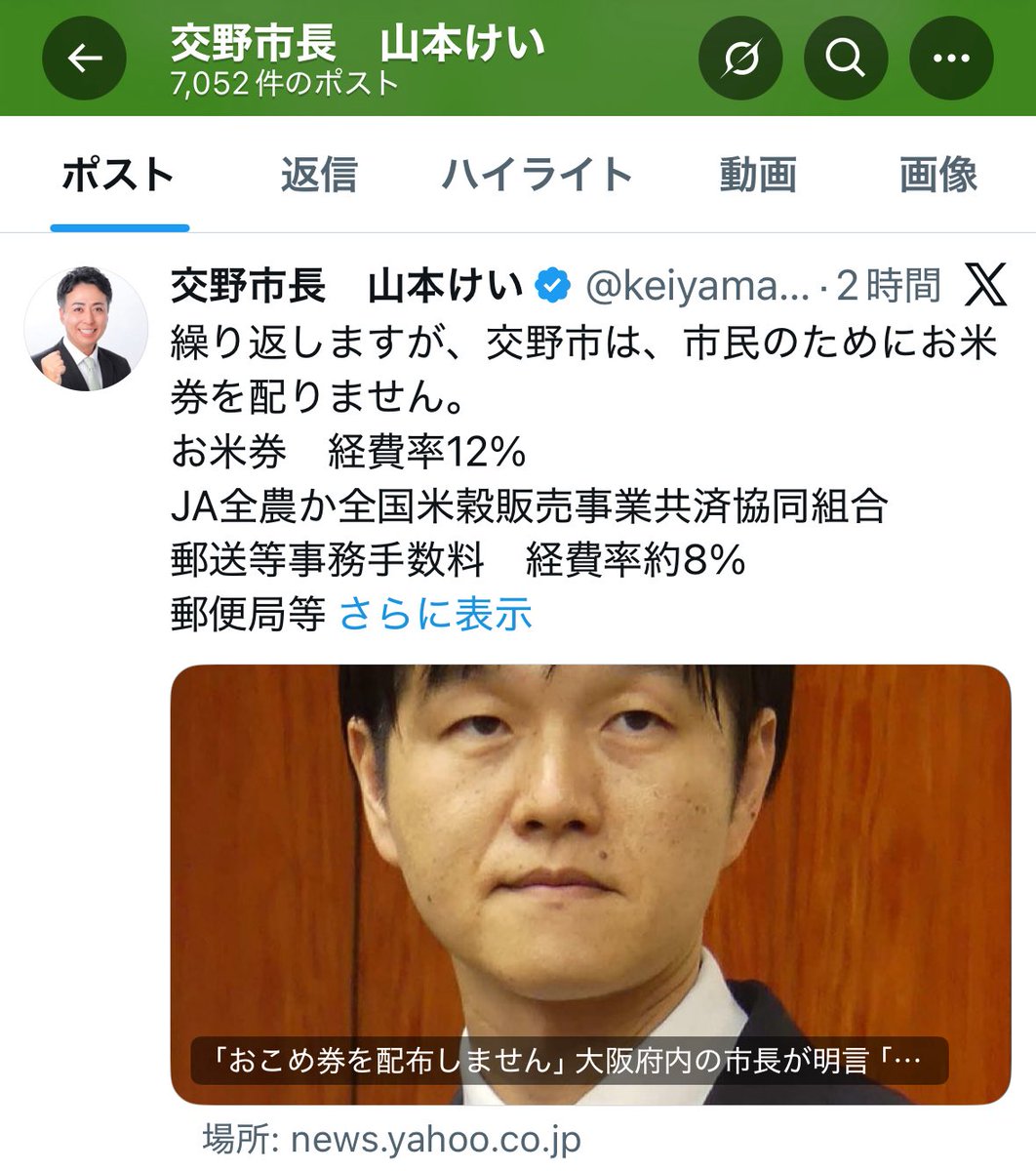Viewport: 1036px width, 1171px height.
Task: Open the Grok slash-circle icon in header
Action: click(740, 59)
